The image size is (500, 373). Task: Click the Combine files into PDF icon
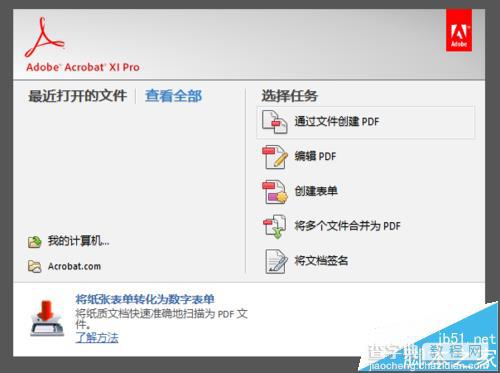[x=275, y=226]
